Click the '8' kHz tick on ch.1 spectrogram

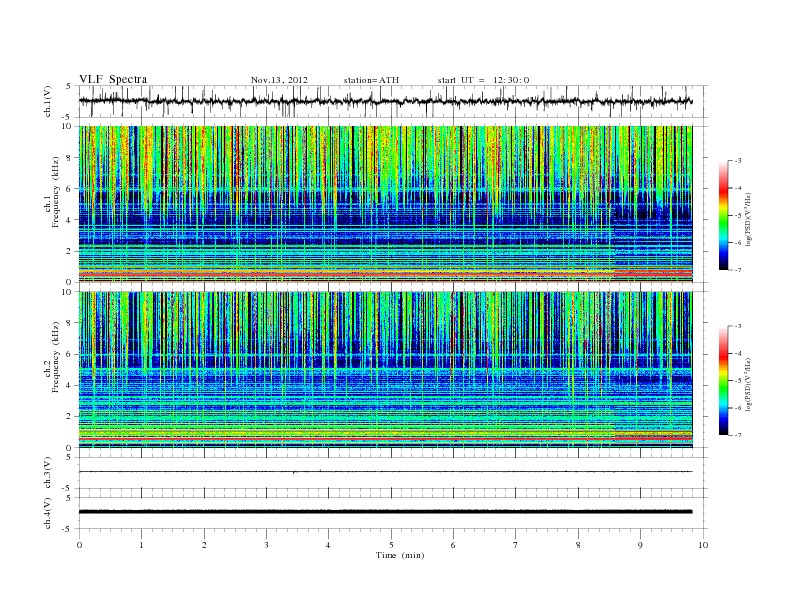click(x=69, y=158)
